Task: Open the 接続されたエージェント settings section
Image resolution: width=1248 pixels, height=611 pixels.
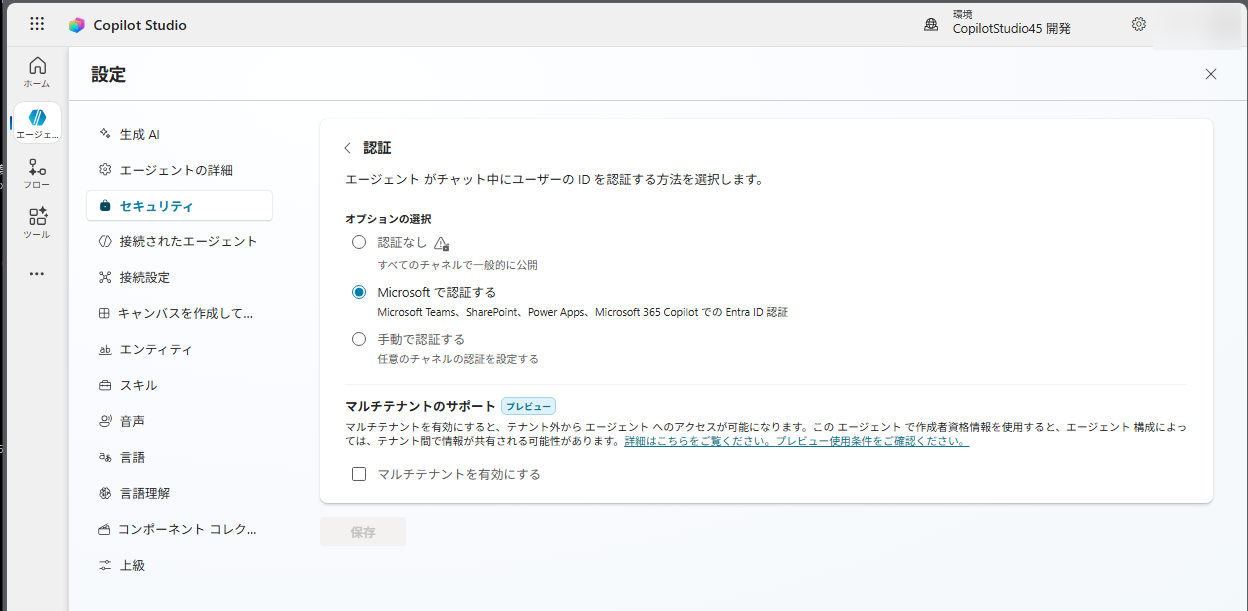Action: [x=180, y=241]
